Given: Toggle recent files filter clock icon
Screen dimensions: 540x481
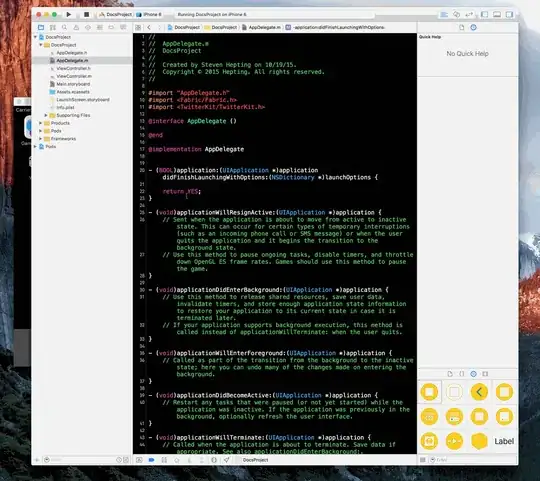Looking at the screenshot, I should pos(119,460).
